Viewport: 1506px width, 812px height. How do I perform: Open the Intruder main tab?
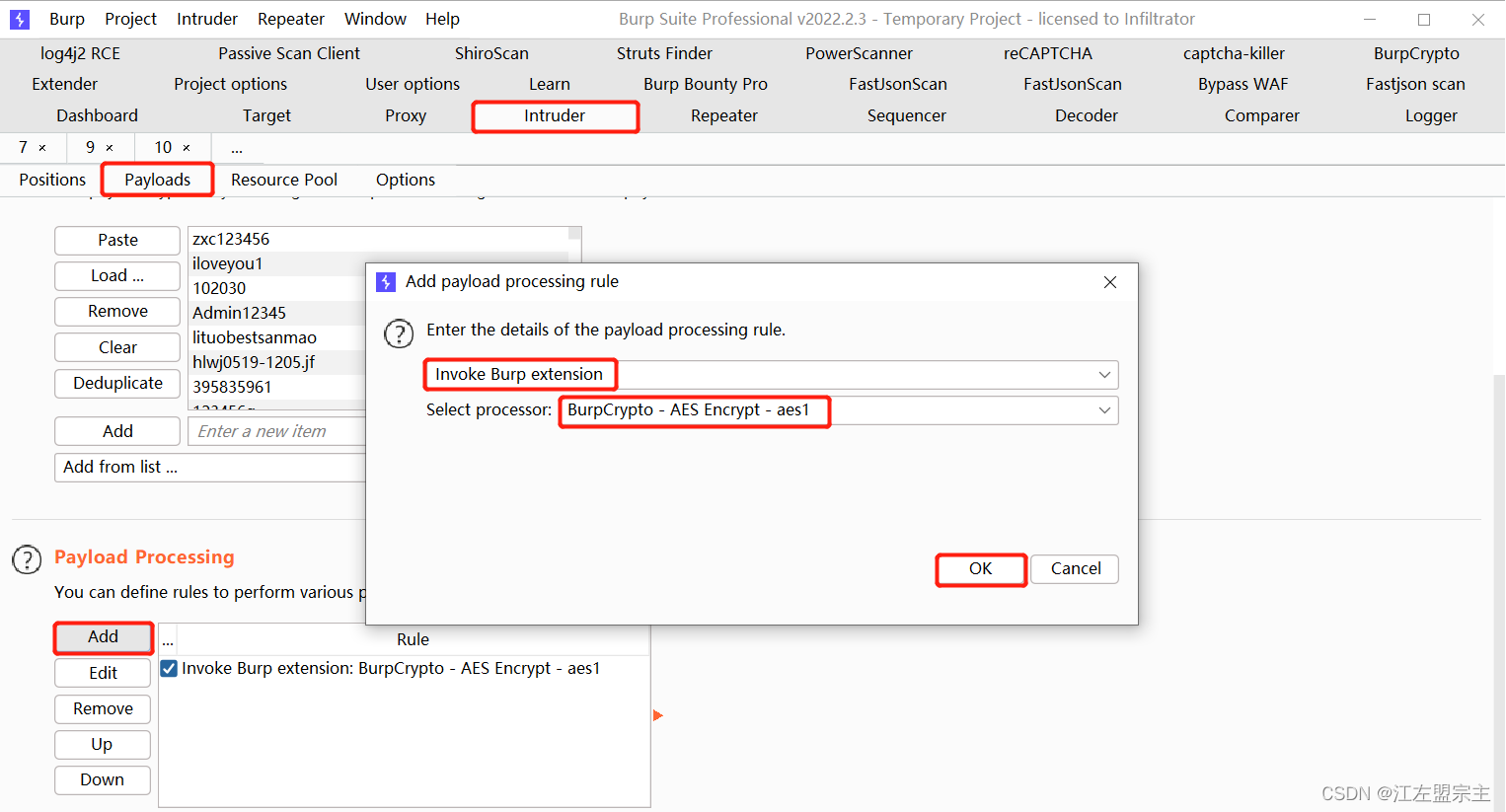555,115
